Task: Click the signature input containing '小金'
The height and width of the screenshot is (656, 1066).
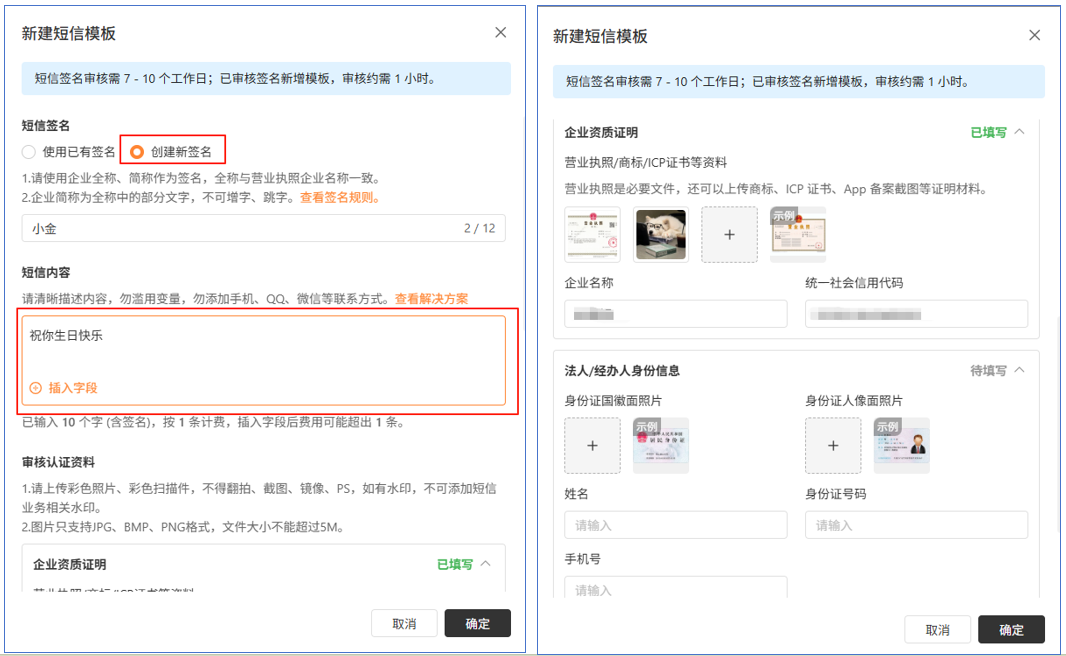Action: click(264, 228)
